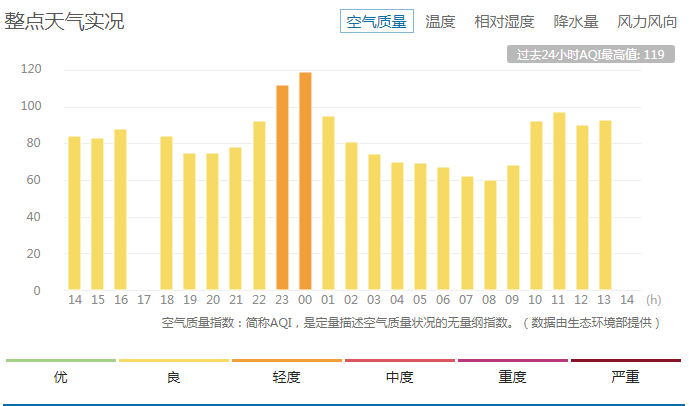Click the purple 重度 legend swatch

coord(513,360)
